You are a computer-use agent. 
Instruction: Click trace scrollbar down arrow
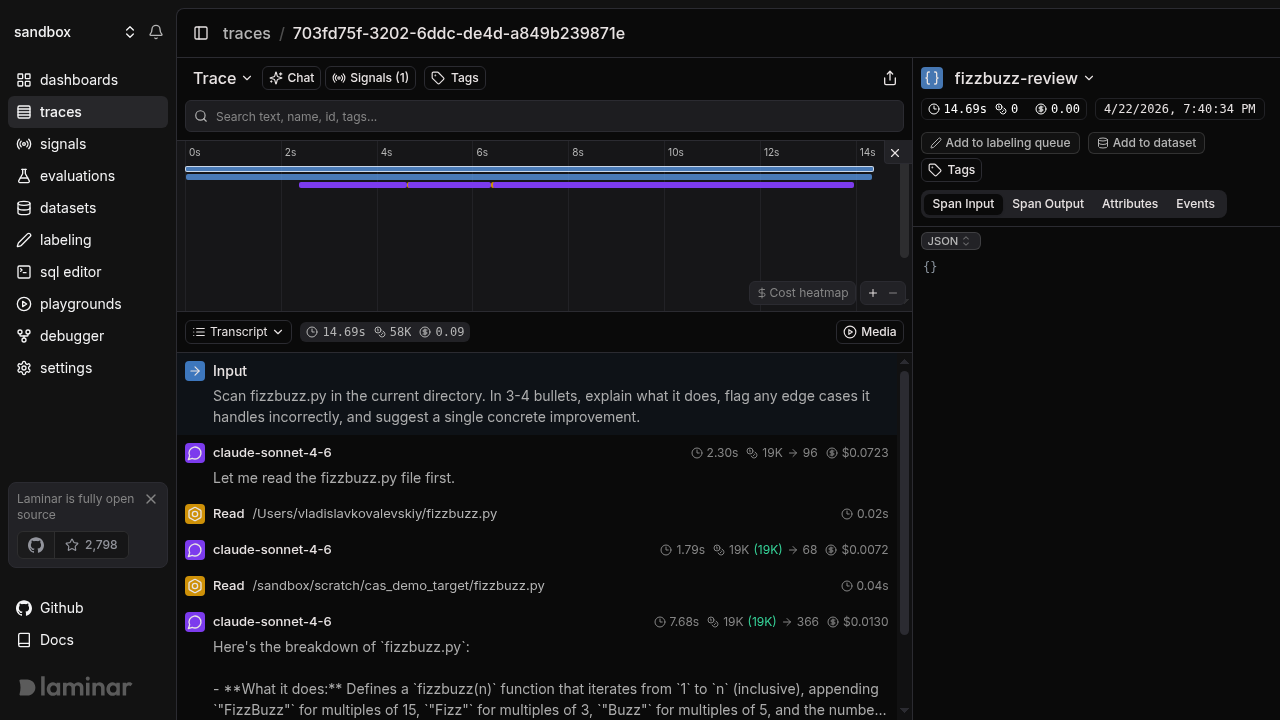(x=905, y=711)
